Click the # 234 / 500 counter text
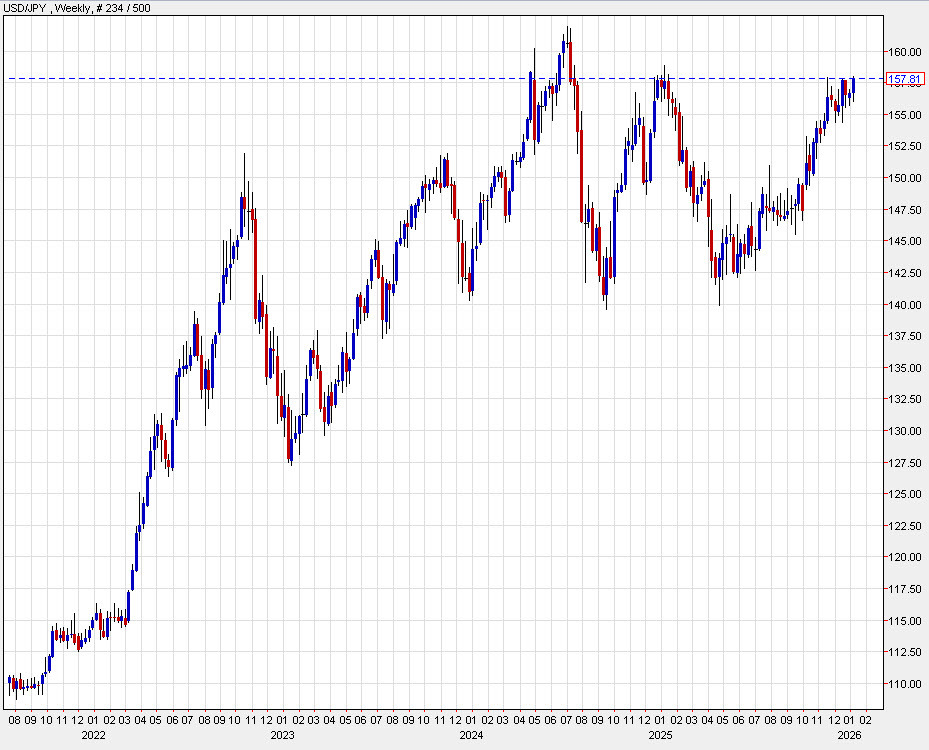929x750 pixels. tap(118, 9)
